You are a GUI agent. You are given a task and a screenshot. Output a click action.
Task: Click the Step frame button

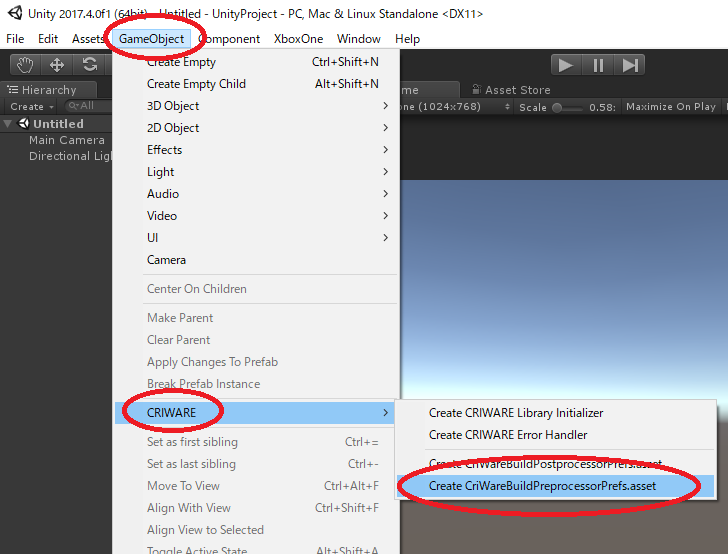[x=630, y=65]
